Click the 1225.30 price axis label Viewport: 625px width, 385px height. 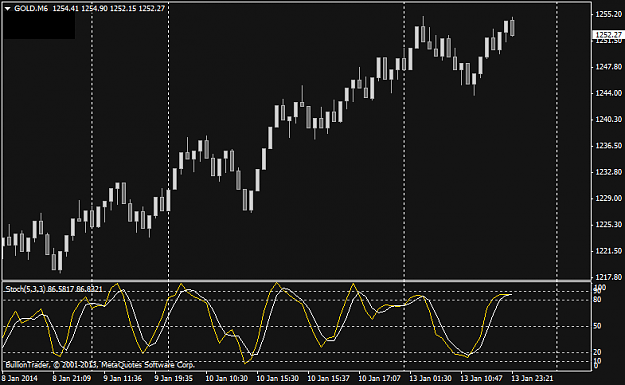608,225
